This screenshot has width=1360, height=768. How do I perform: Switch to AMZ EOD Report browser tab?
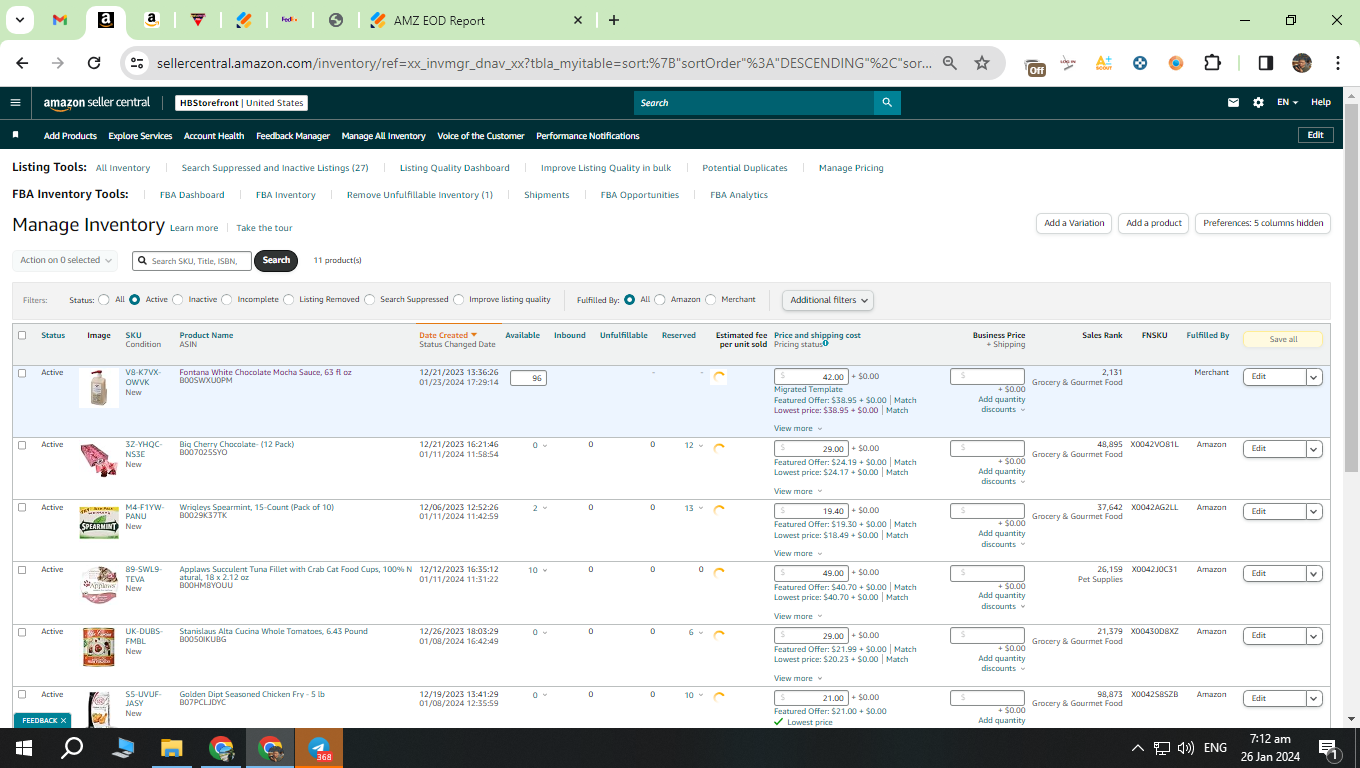(x=476, y=20)
